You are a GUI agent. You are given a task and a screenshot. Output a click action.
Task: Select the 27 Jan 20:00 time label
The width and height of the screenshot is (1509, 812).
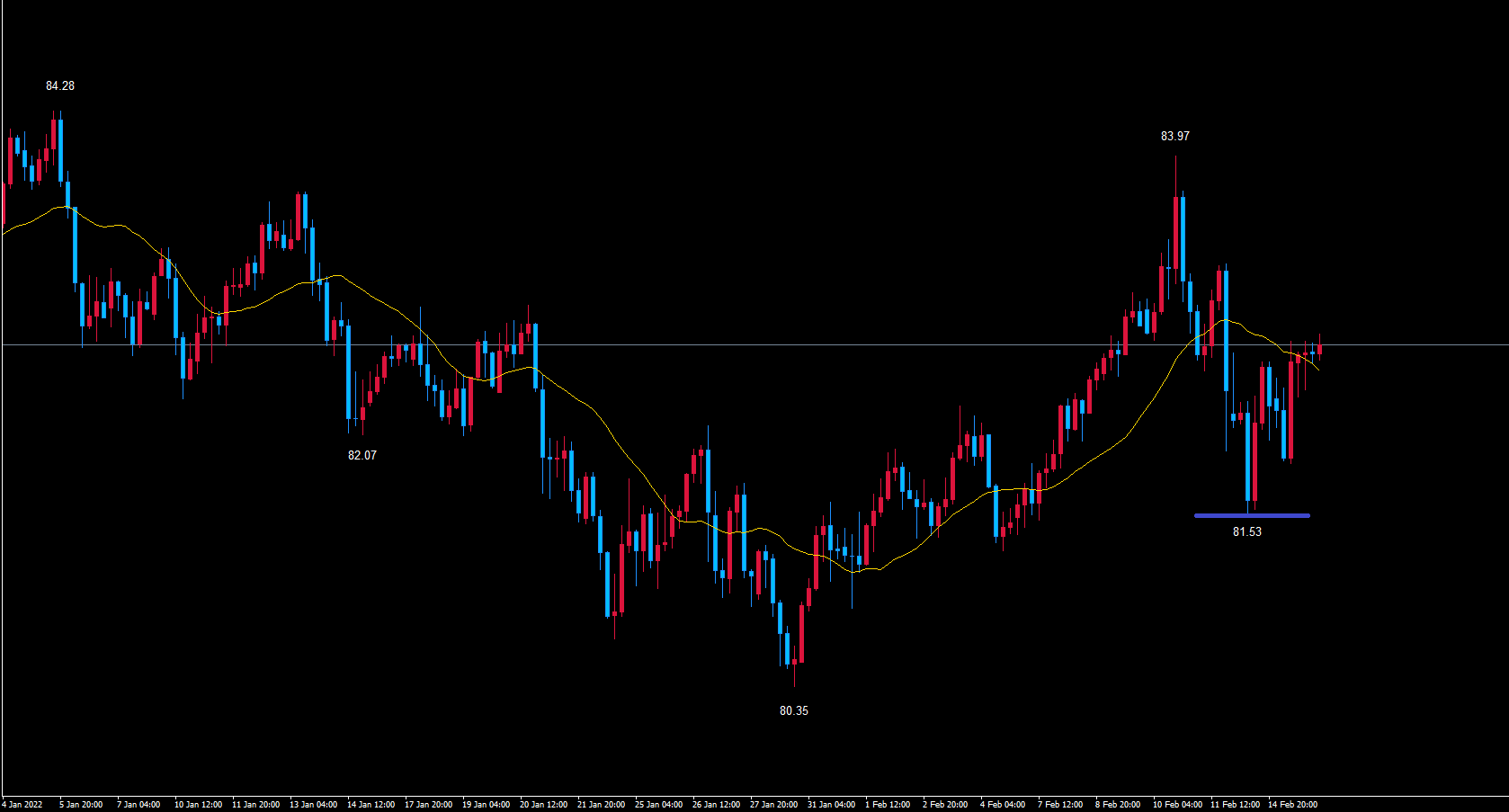[x=773, y=805]
